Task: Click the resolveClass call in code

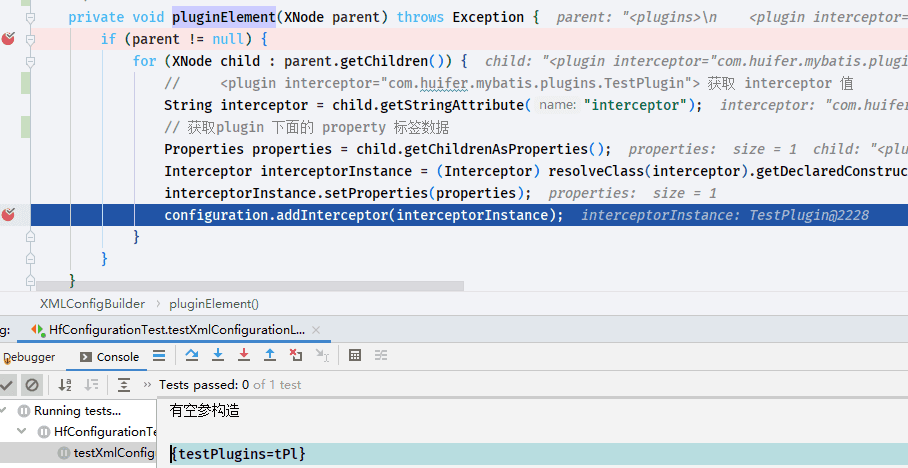Action: pos(596,171)
